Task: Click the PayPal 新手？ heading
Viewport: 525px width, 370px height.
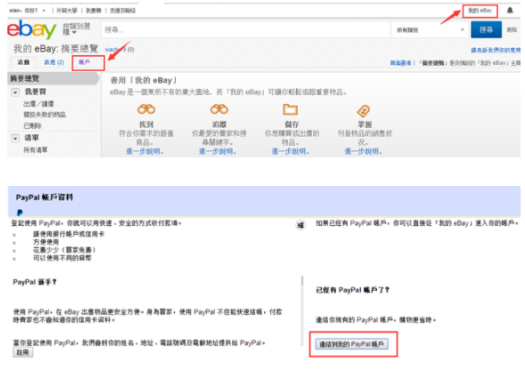Action: pos(34,282)
